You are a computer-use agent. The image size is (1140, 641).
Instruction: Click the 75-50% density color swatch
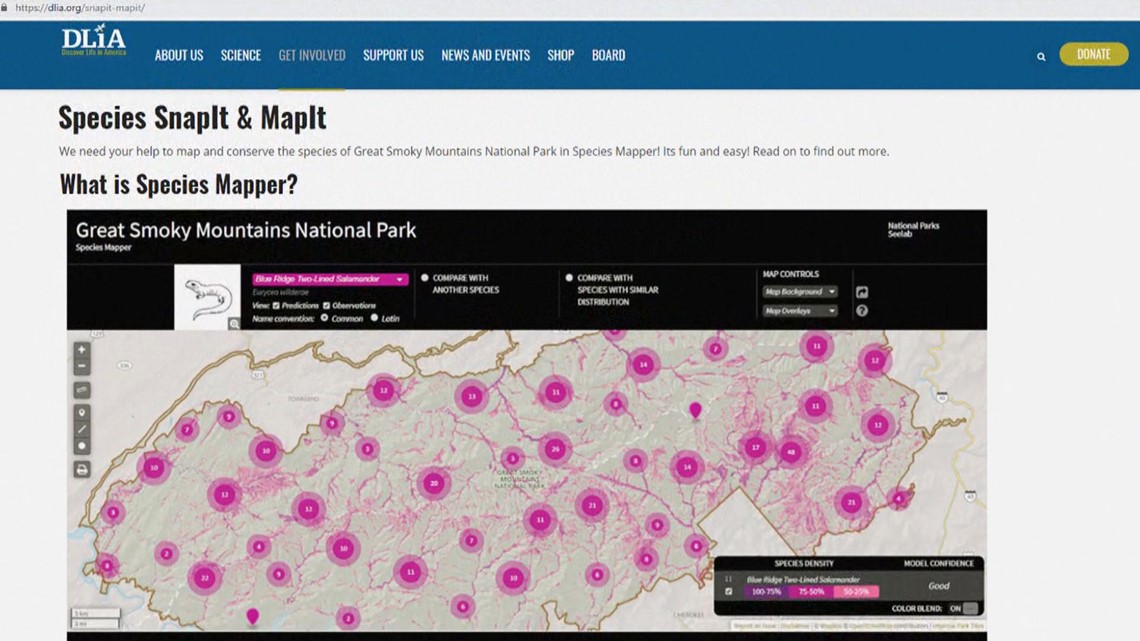pos(811,592)
